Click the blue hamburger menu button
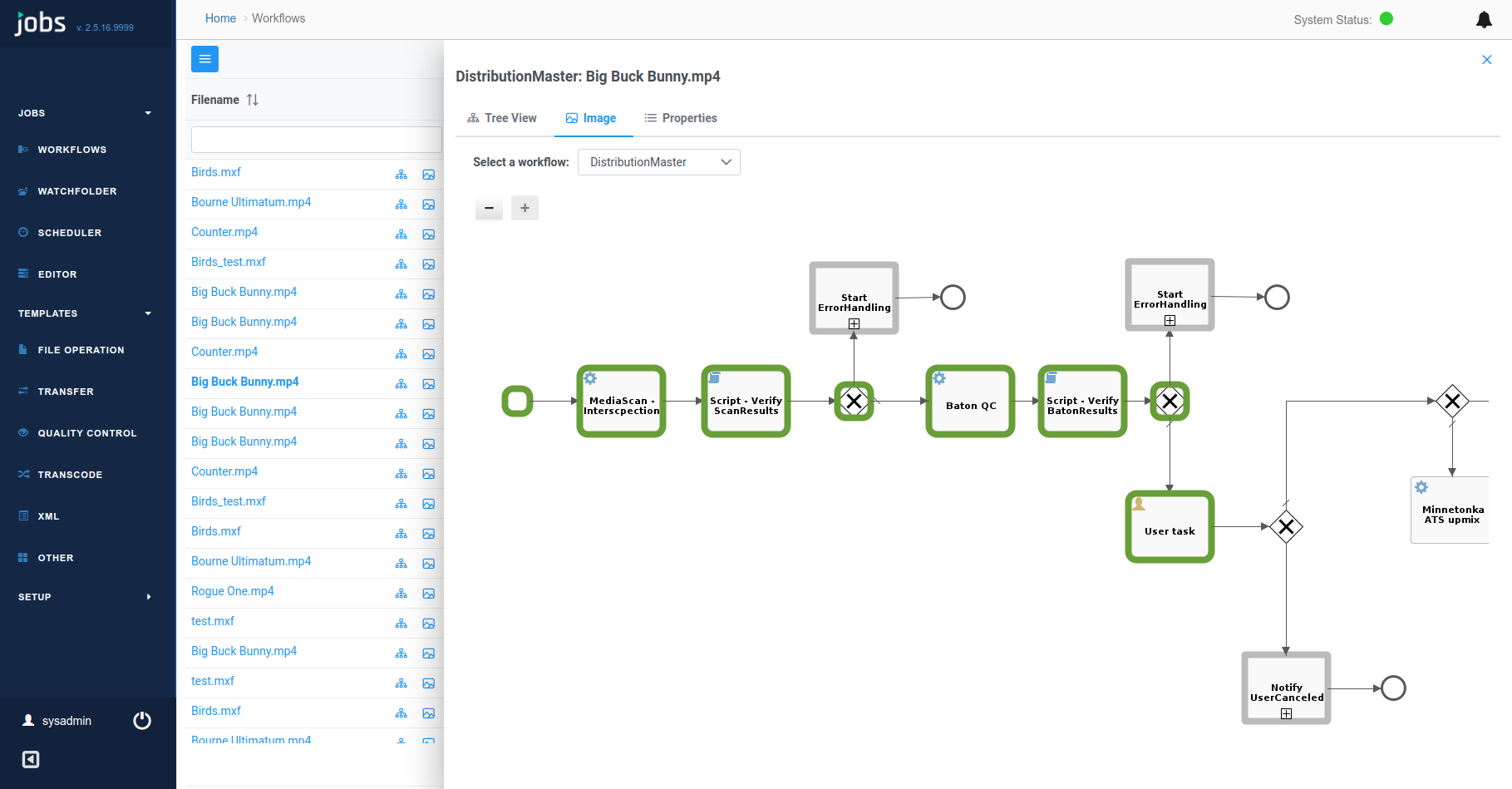The width and height of the screenshot is (1512, 789). pos(204,59)
